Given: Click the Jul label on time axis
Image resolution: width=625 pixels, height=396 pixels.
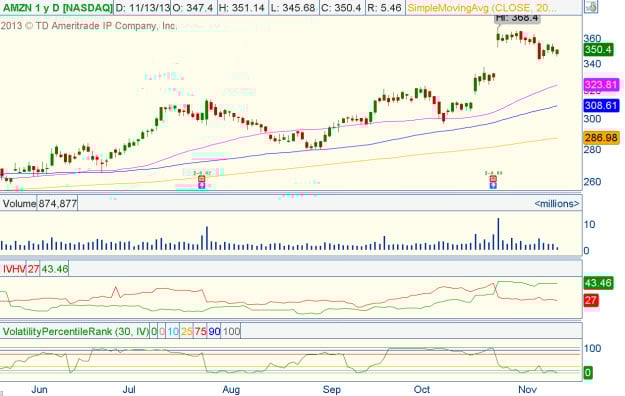Looking at the screenshot, I should pos(129,389).
